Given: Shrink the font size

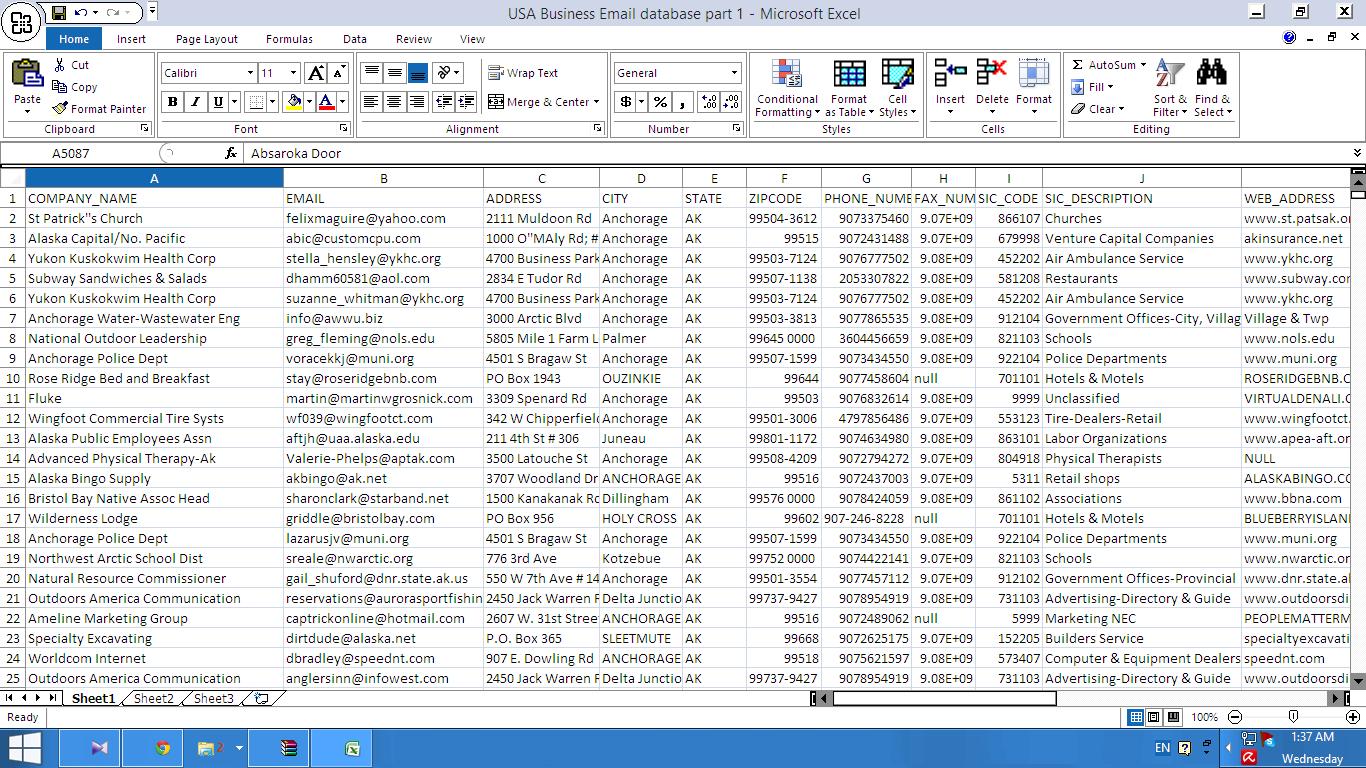Looking at the screenshot, I should tap(338, 73).
